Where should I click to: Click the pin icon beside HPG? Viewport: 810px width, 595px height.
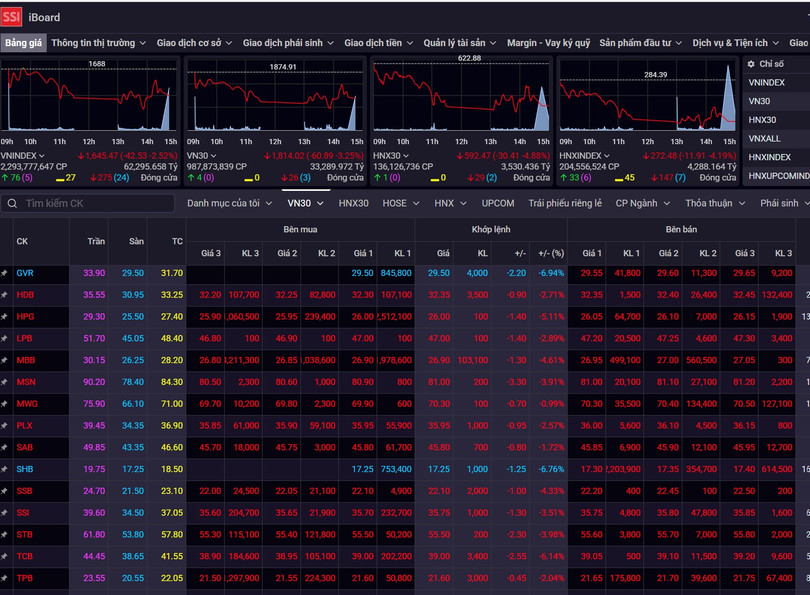click(x=5, y=316)
